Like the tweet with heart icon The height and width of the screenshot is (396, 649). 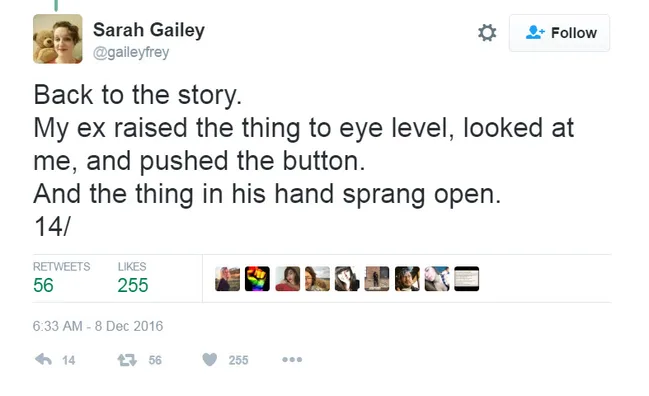point(209,360)
